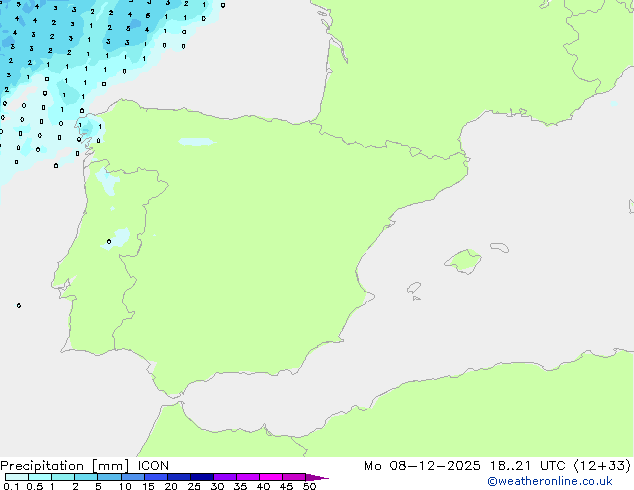Select the 0.5–1 mm legend swatch
The width and height of the screenshot is (634, 490).
click(40, 477)
